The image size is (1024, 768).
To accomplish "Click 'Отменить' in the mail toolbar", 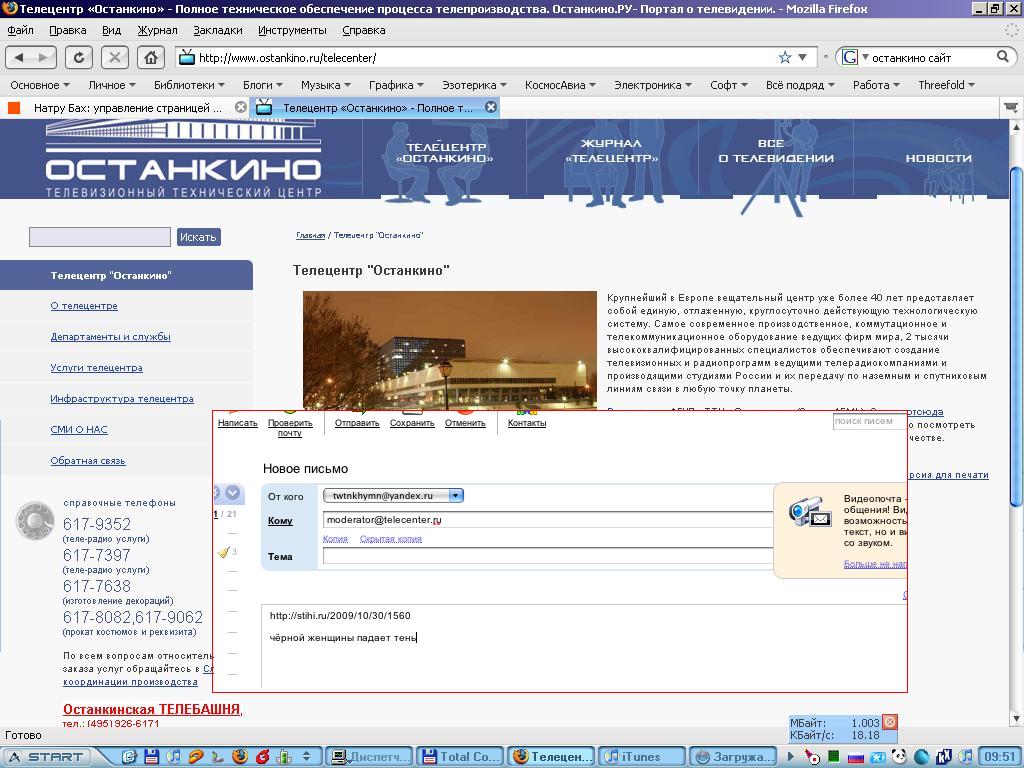I will tap(465, 423).
